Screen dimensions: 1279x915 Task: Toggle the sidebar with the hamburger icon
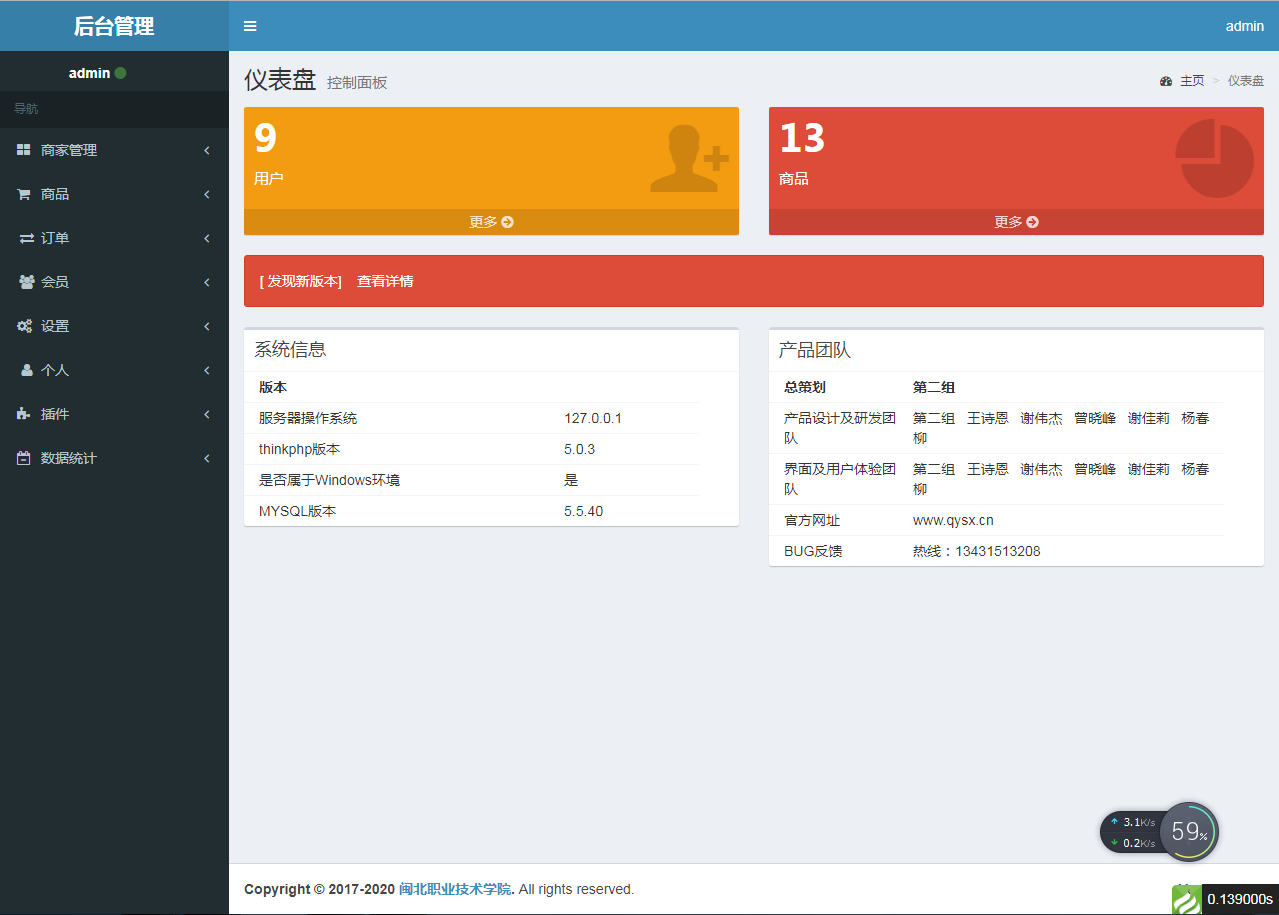(250, 26)
